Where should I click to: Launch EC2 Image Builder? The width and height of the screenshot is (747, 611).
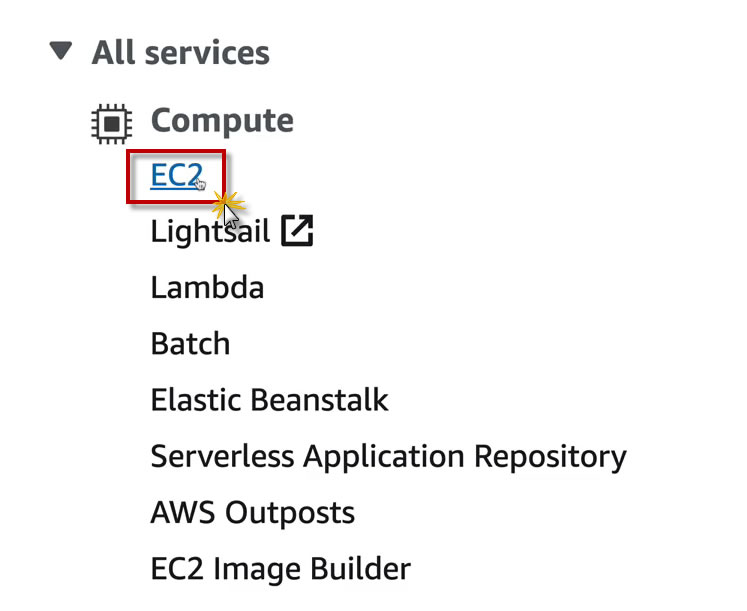[280, 569]
